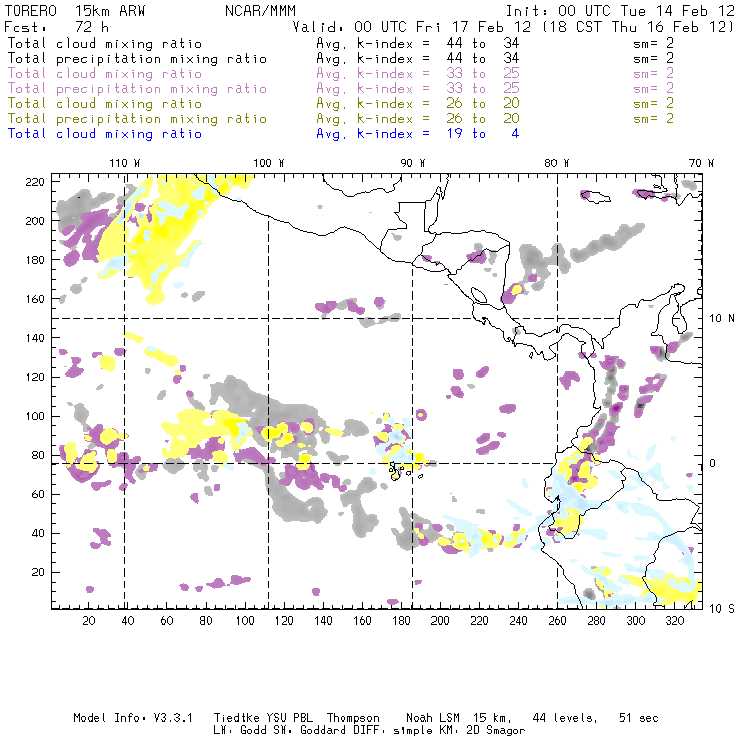Click the blue "Avg. k-index = 19 to 4" text
This screenshot has height=740, width=740.
[x=418, y=134]
